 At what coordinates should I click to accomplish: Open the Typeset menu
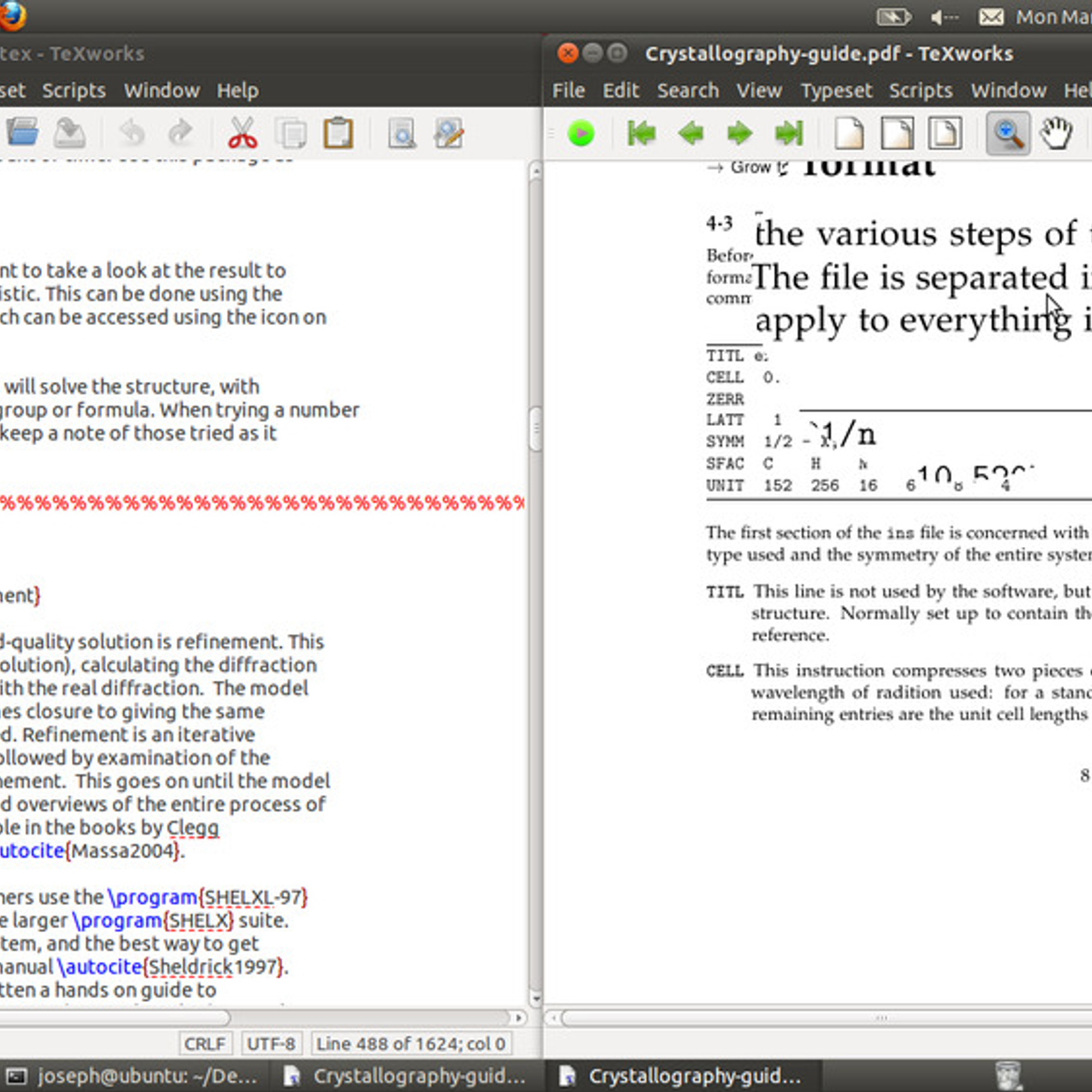836,90
